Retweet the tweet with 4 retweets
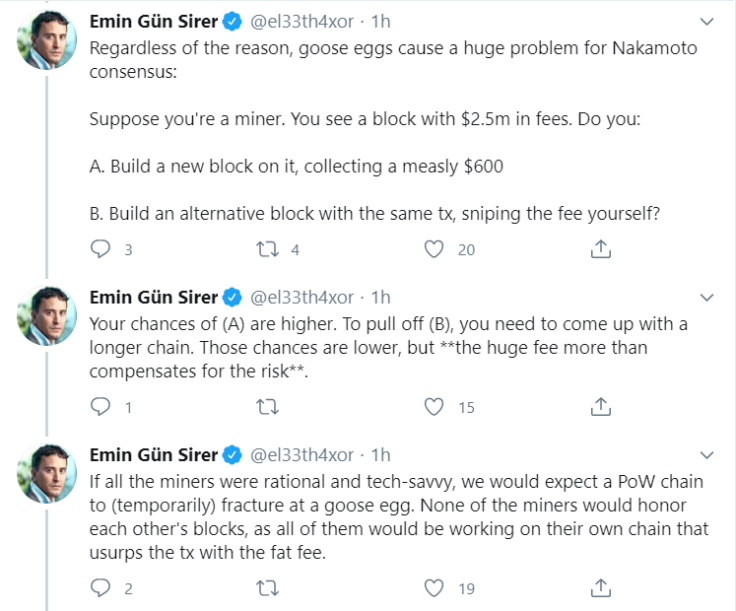 coord(268,249)
